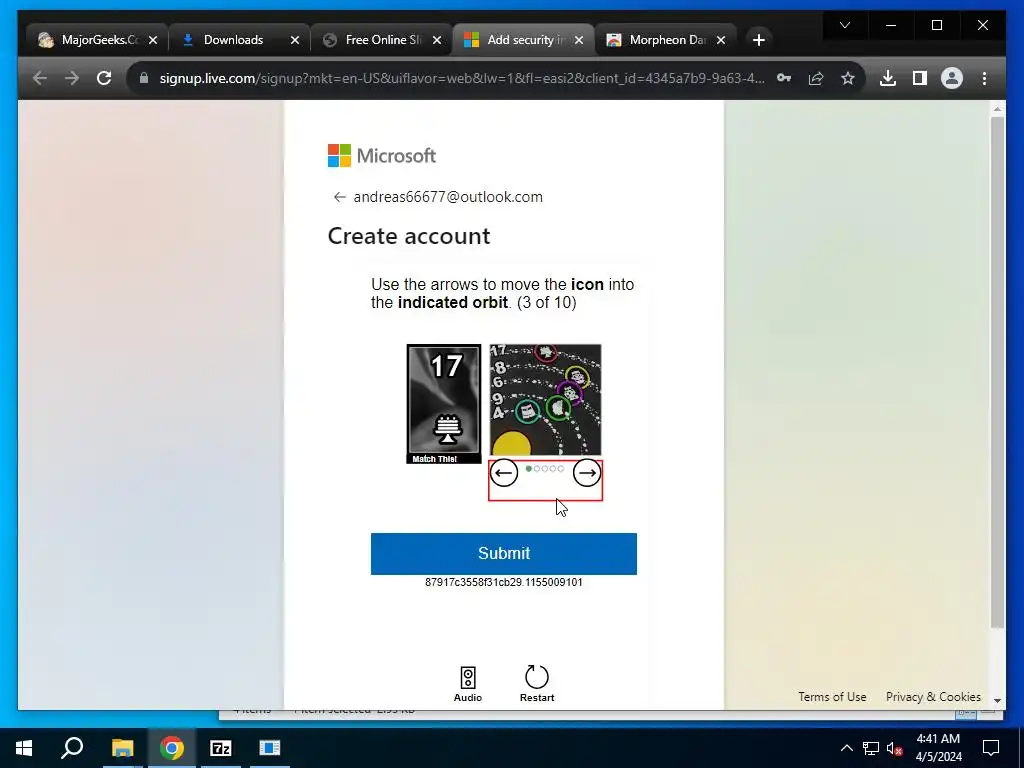Open the notifications action center
The width and height of the screenshot is (1024, 768).
[x=991, y=748]
